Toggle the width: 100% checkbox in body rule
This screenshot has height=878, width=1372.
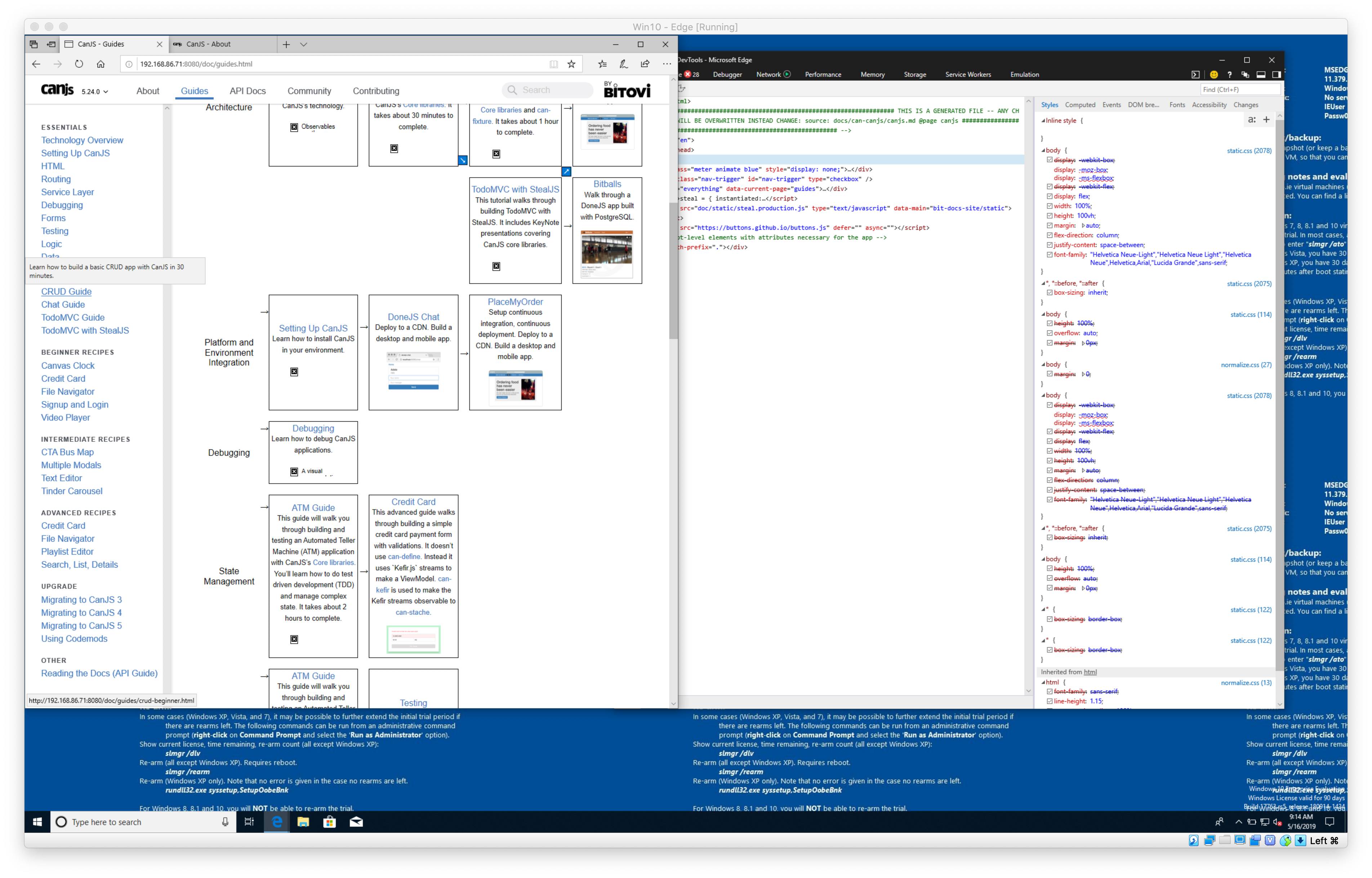coord(1050,206)
